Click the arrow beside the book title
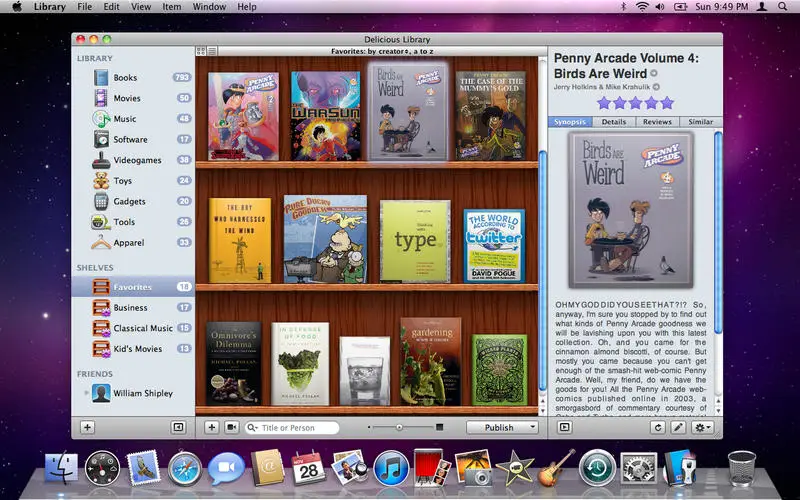Image resolution: width=800 pixels, height=500 pixels. point(654,73)
